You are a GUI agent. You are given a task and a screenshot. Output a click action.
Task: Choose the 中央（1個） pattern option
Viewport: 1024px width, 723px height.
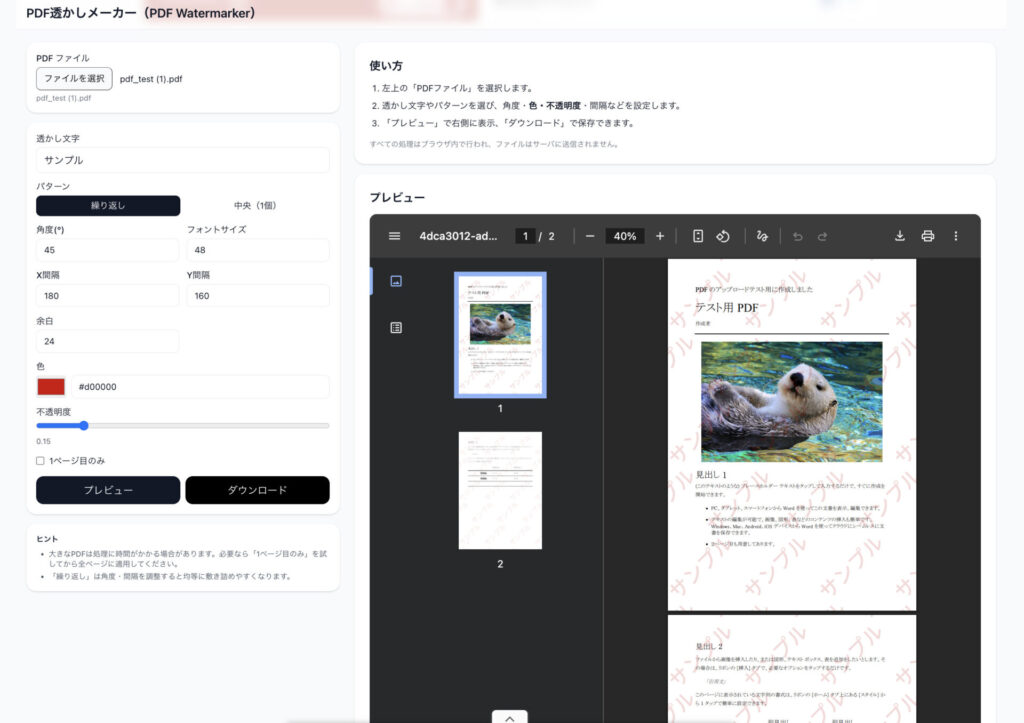[x=254, y=206]
